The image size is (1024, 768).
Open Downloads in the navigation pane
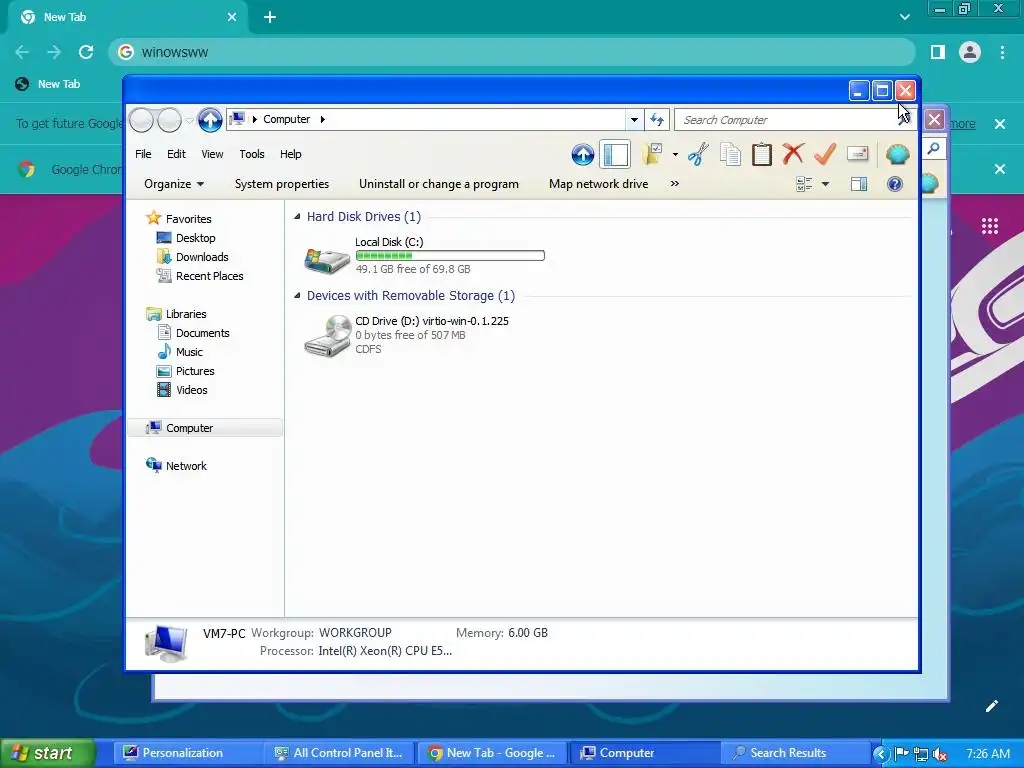click(202, 257)
